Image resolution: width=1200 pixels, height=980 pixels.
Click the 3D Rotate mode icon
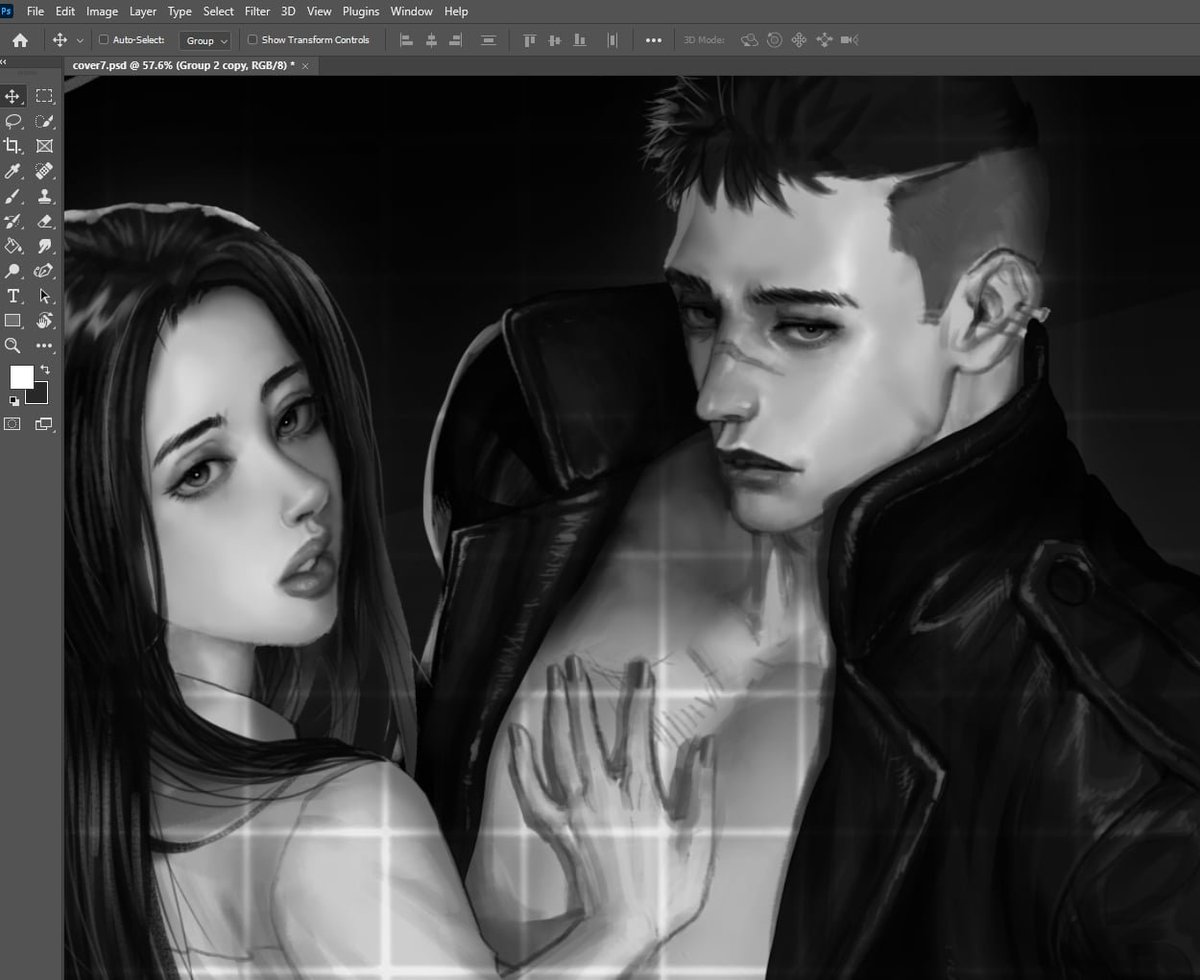point(749,40)
